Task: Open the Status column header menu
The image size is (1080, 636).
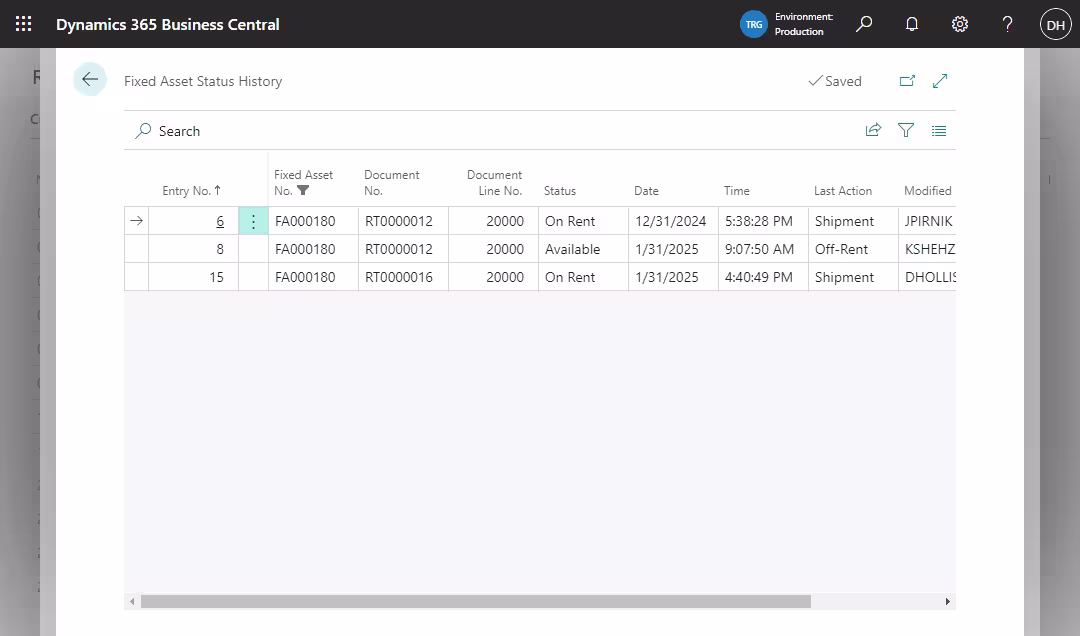Action: tap(559, 191)
